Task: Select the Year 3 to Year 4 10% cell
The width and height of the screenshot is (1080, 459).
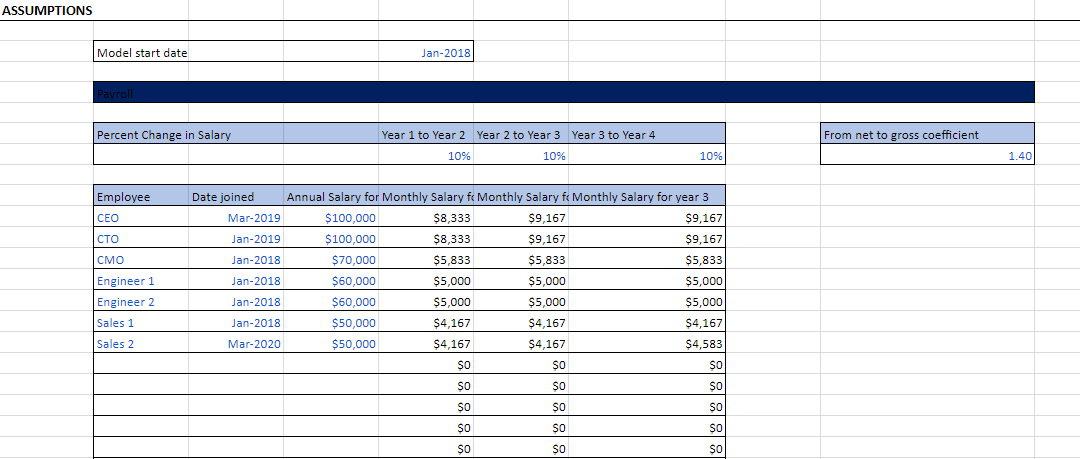Action: [x=647, y=156]
